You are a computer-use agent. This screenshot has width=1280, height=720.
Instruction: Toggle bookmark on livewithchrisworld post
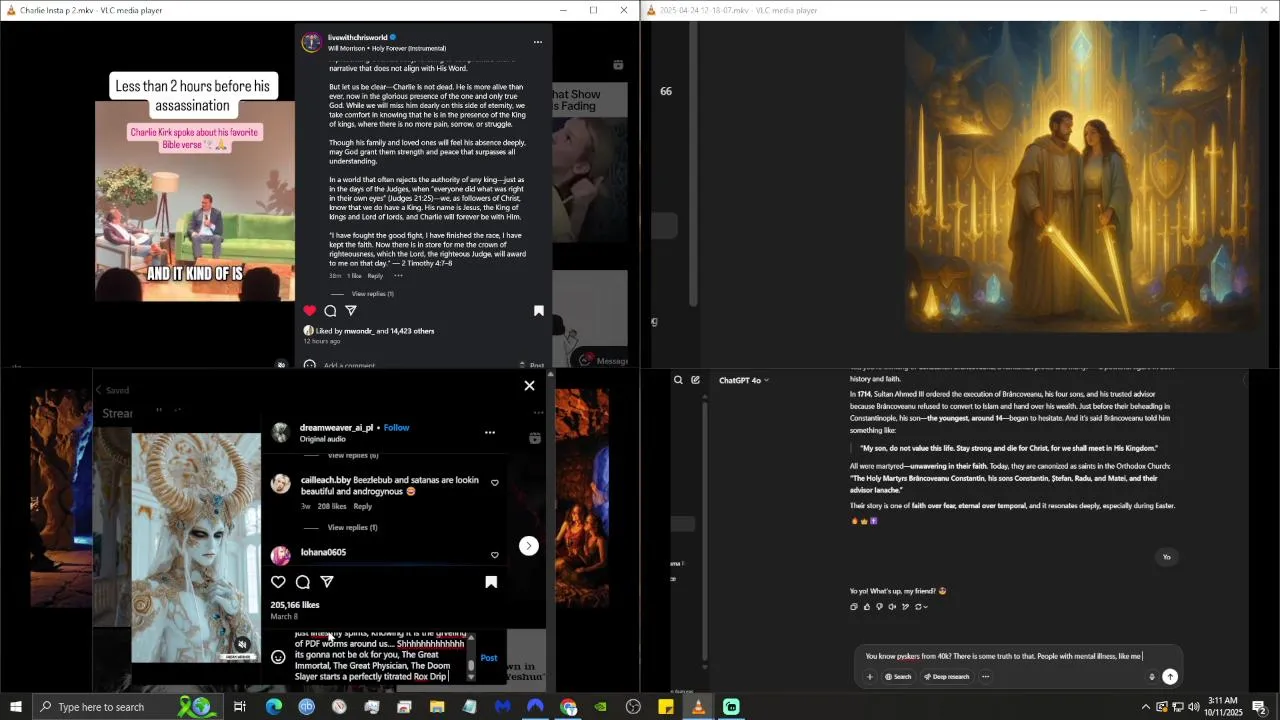[539, 311]
